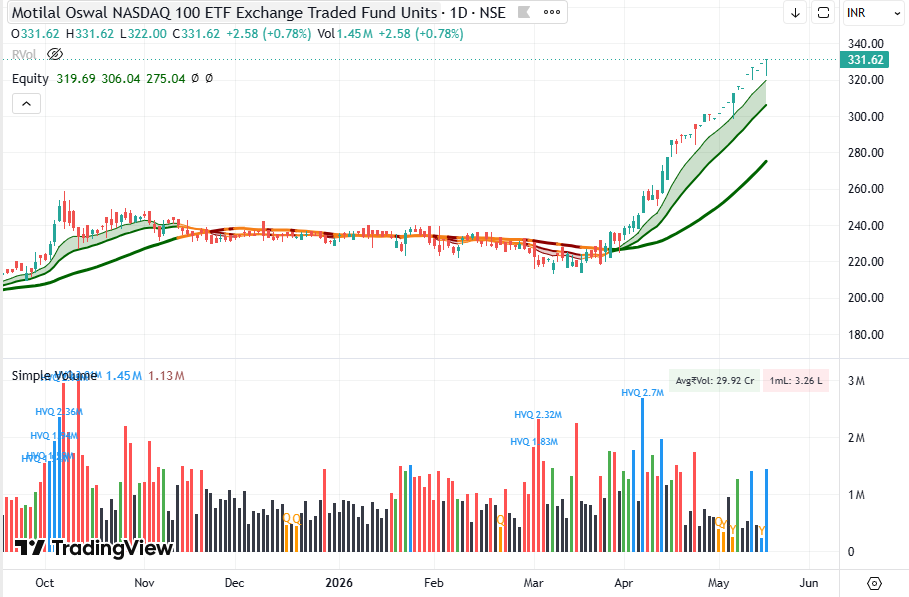This screenshot has width=909, height=597.
Task: Click the Dec label on the time axis
Action: 235,583
